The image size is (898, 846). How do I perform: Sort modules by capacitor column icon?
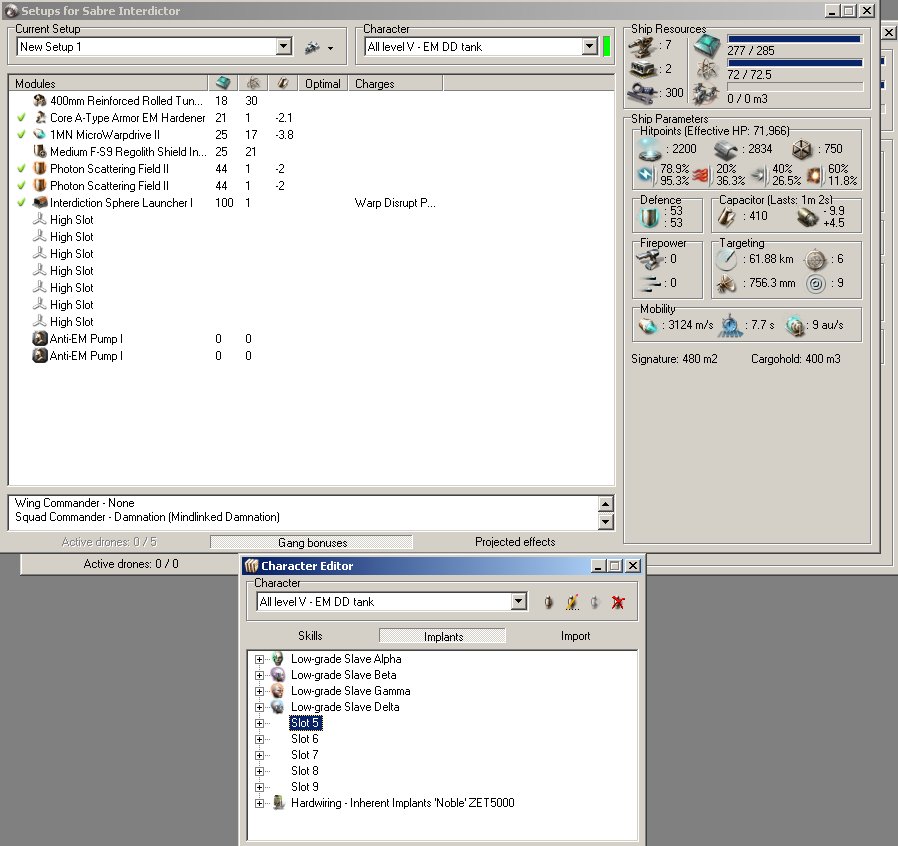click(283, 83)
